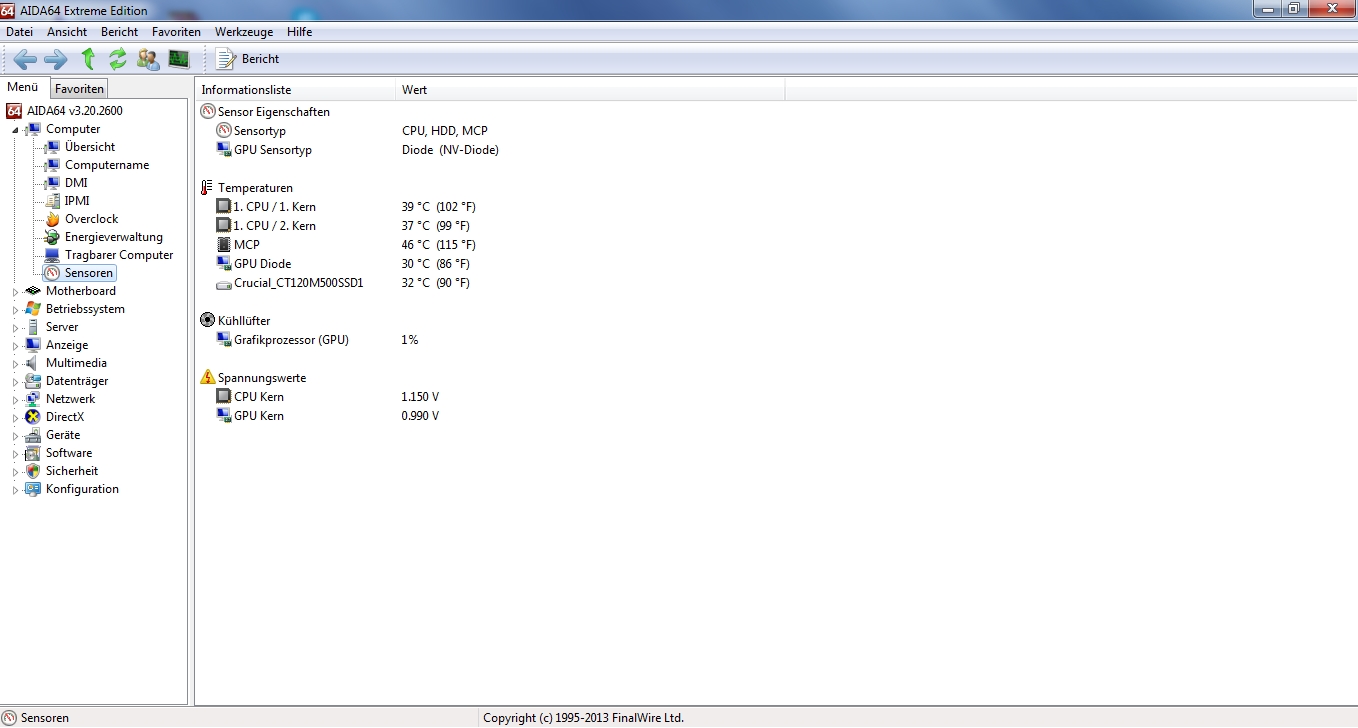Click the Overclock flame icon
The width and height of the screenshot is (1358, 728).
pos(52,219)
